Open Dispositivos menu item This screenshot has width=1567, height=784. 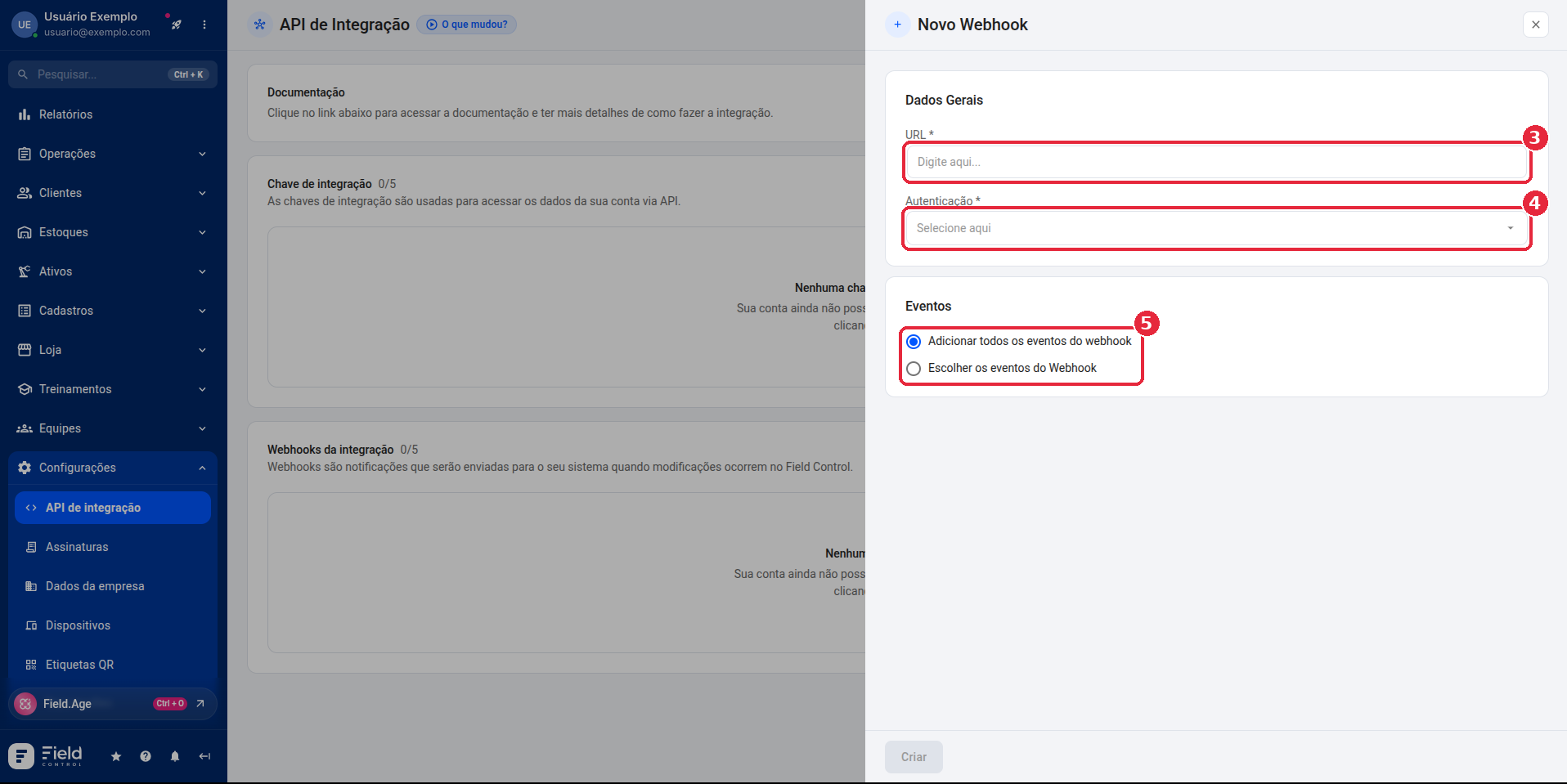tap(113, 625)
